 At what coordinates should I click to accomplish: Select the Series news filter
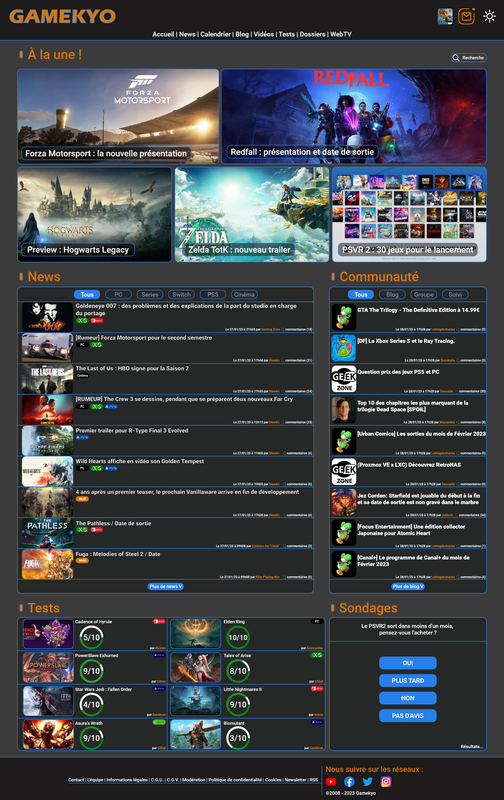(x=150, y=294)
